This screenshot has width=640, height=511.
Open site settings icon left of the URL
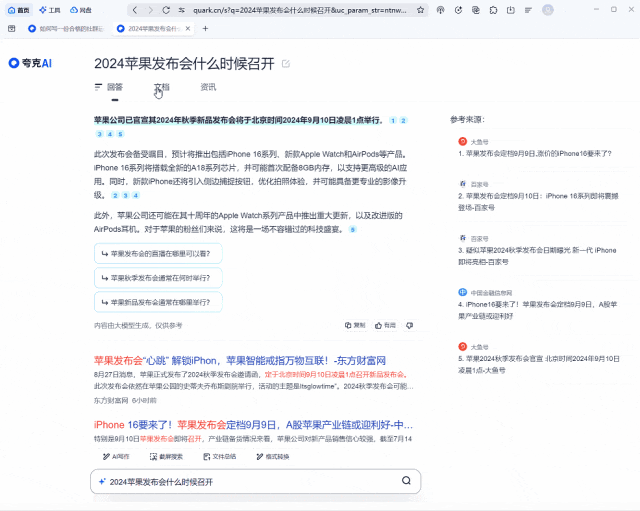[182, 10]
